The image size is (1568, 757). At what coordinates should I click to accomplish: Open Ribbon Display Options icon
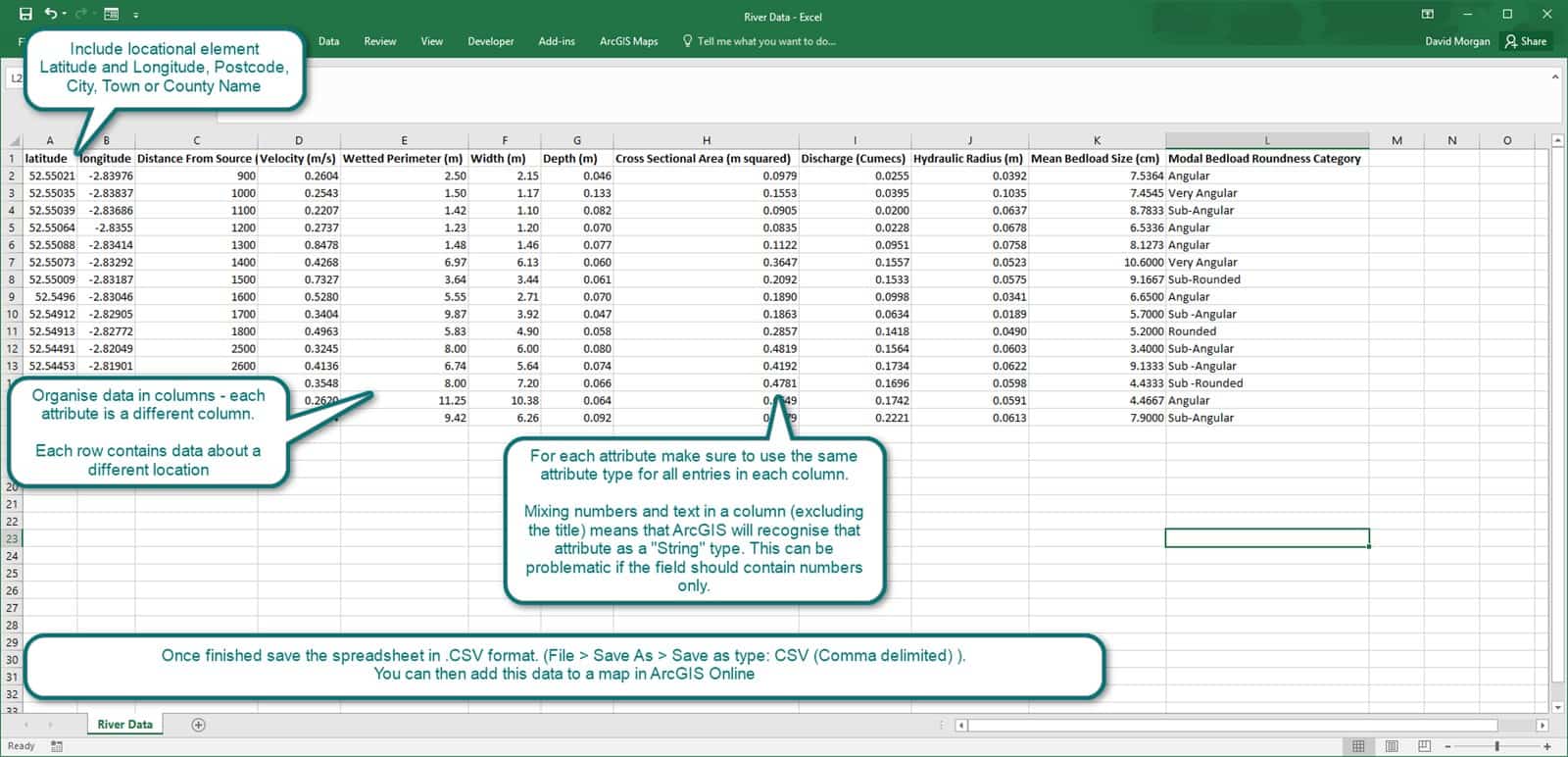point(1427,14)
